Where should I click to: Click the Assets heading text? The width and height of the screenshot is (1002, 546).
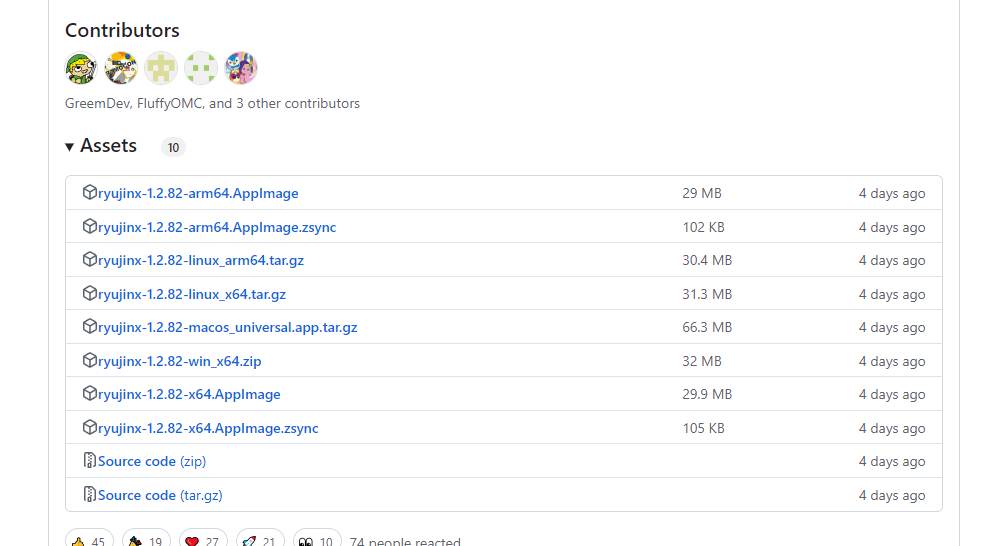tap(109, 146)
